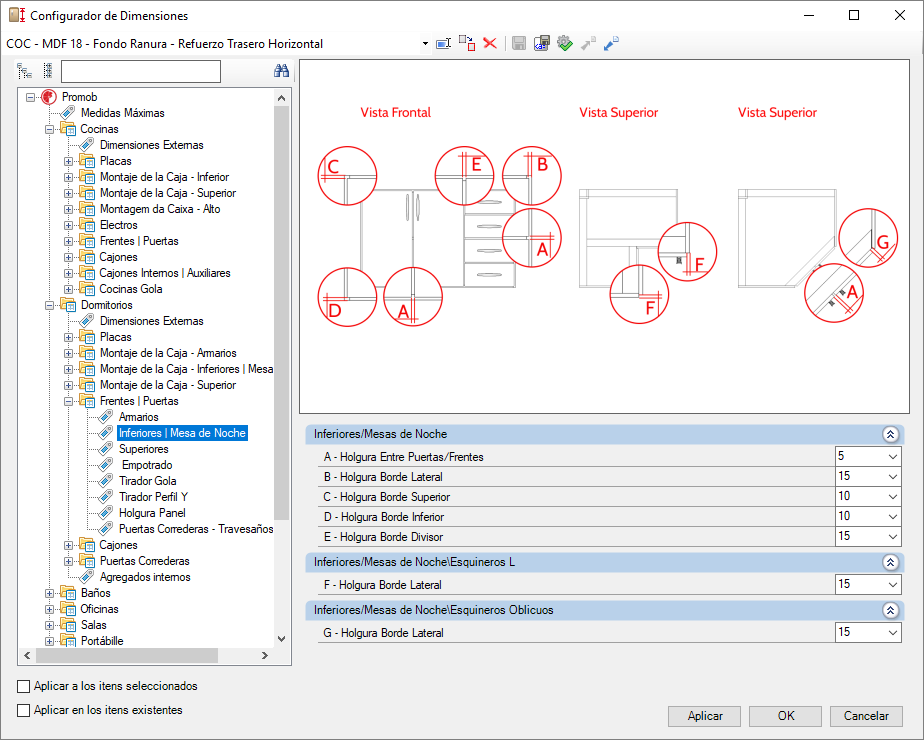This screenshot has height=740, width=924.
Task: Click the save-as XML icon
Action: [x=542, y=44]
